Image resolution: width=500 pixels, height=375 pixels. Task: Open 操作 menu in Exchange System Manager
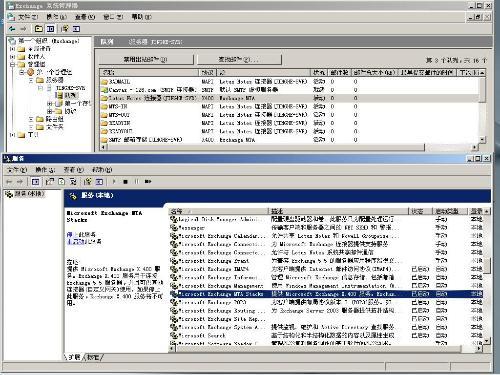coord(56,17)
